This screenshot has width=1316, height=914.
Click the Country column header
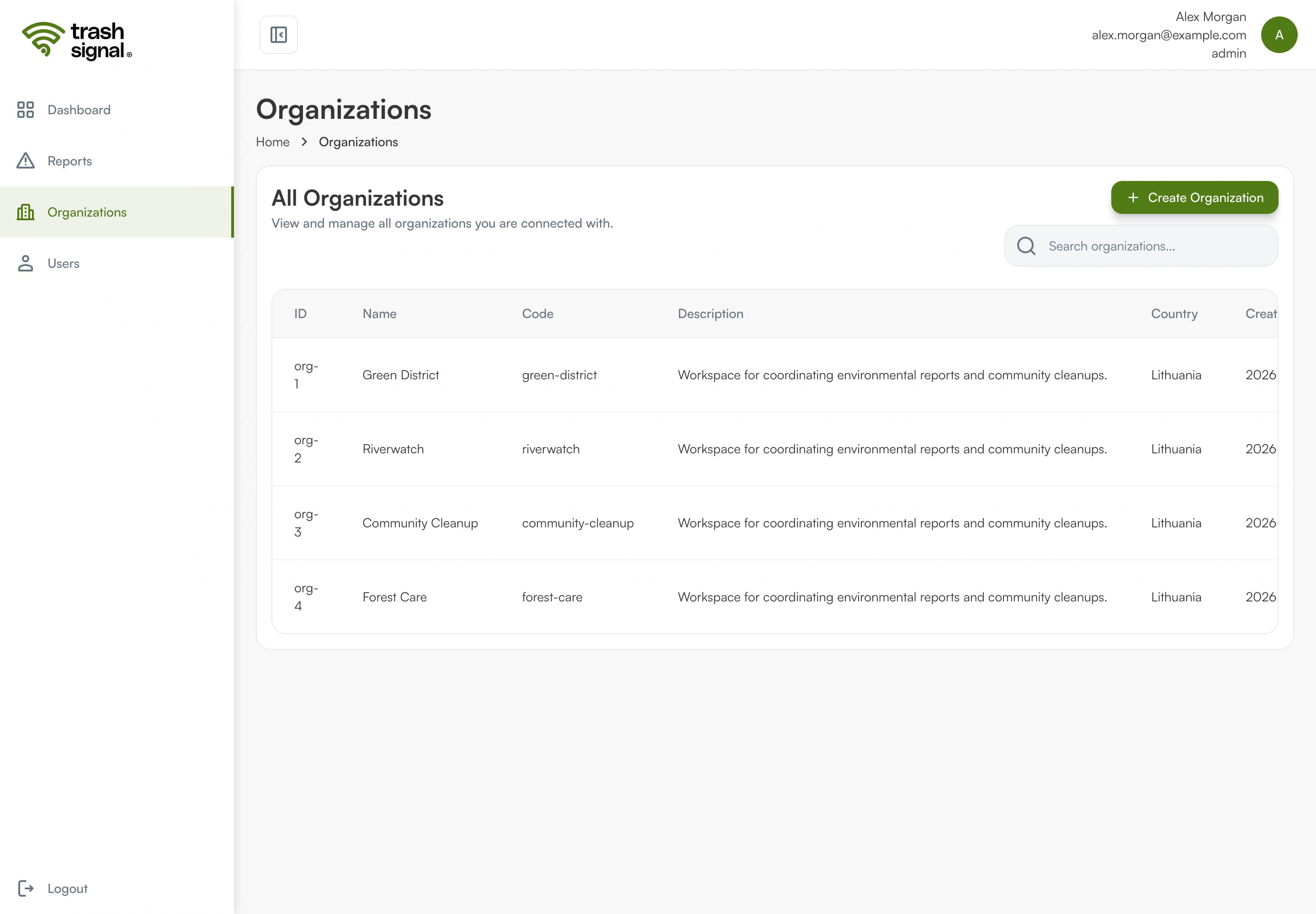pos(1174,314)
